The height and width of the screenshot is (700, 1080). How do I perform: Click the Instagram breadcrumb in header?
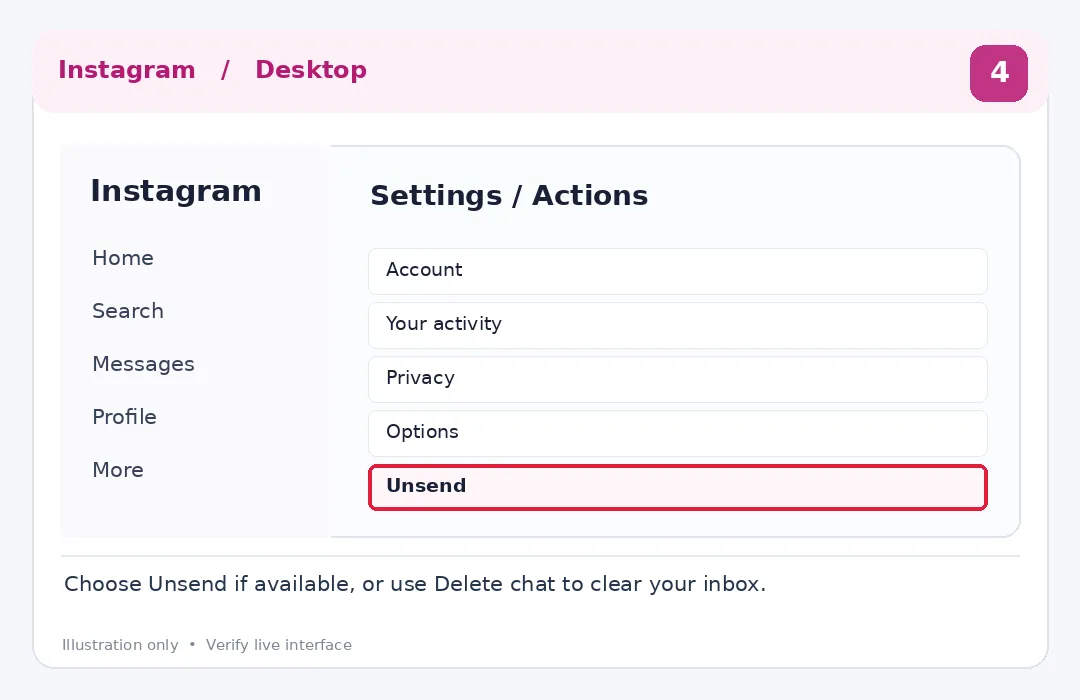127,70
